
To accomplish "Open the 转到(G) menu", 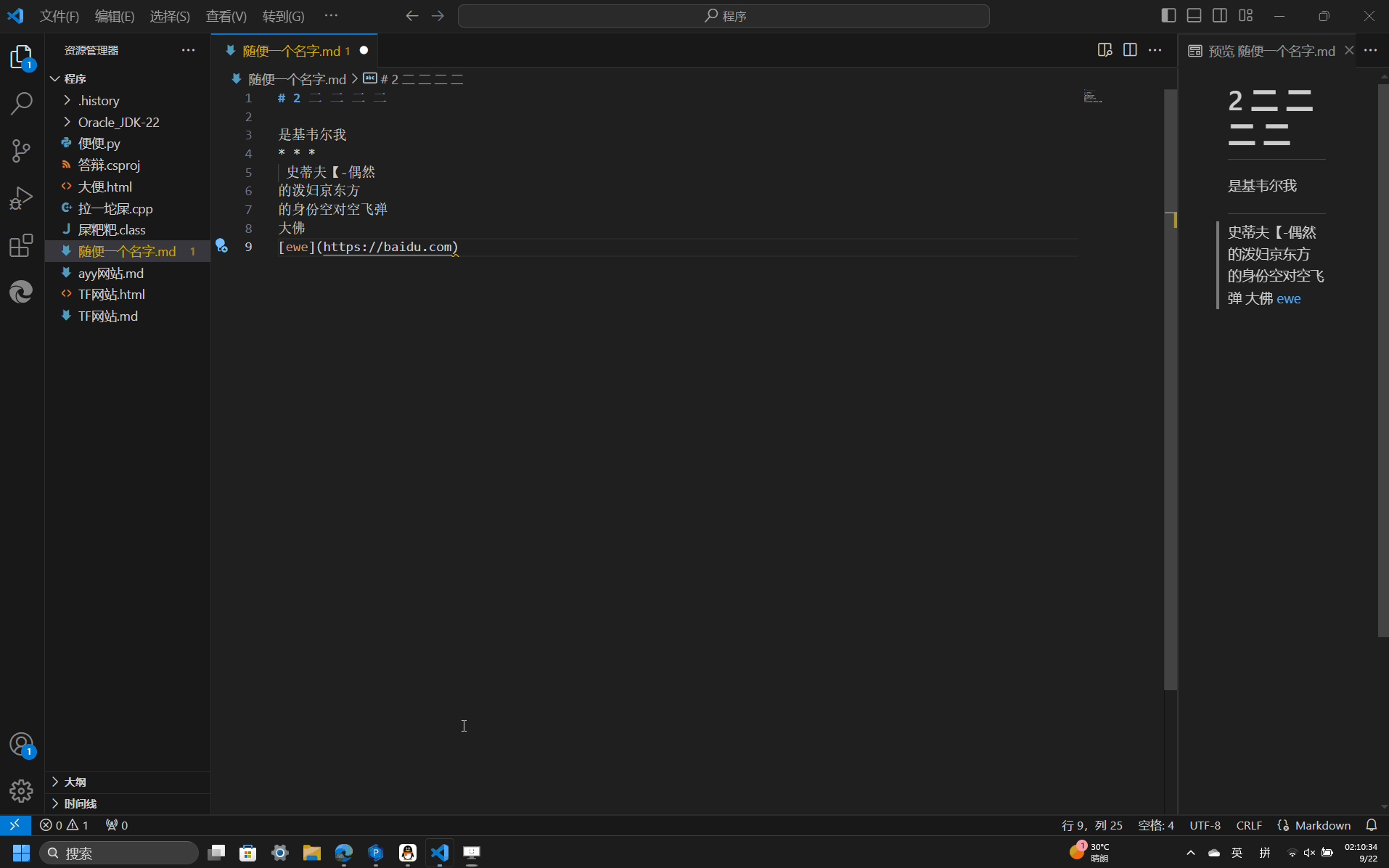I will point(284,16).
